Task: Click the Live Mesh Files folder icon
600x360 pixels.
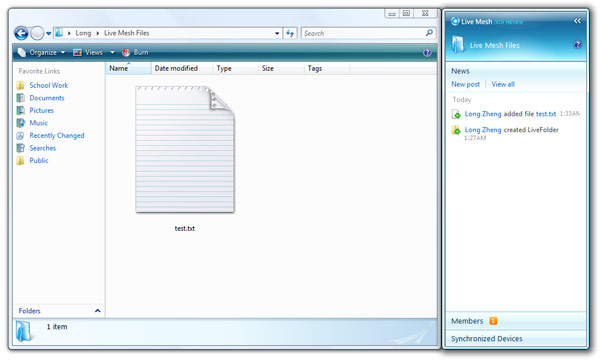Action: point(457,44)
